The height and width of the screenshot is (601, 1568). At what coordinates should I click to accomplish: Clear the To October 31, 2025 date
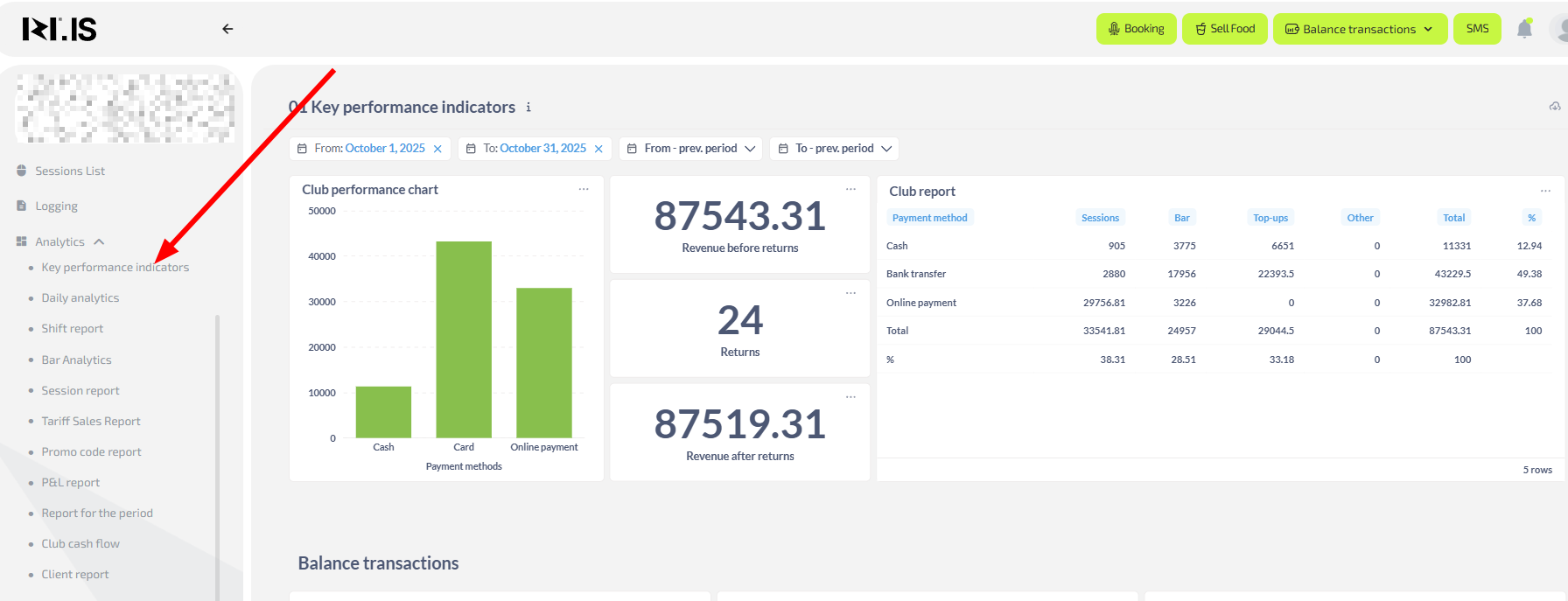598,149
